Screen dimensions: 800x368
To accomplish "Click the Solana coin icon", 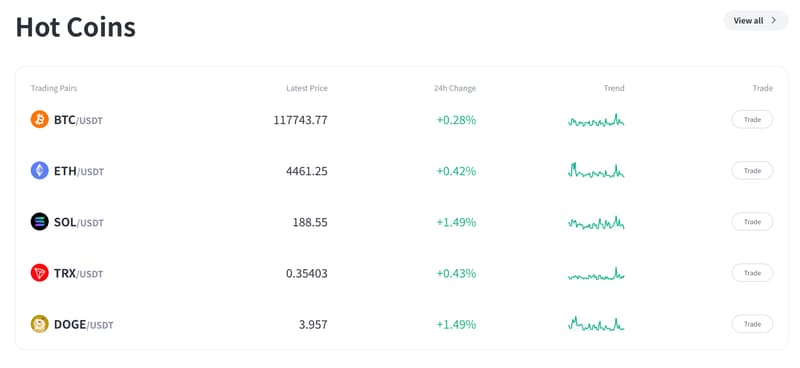I will point(40,222).
